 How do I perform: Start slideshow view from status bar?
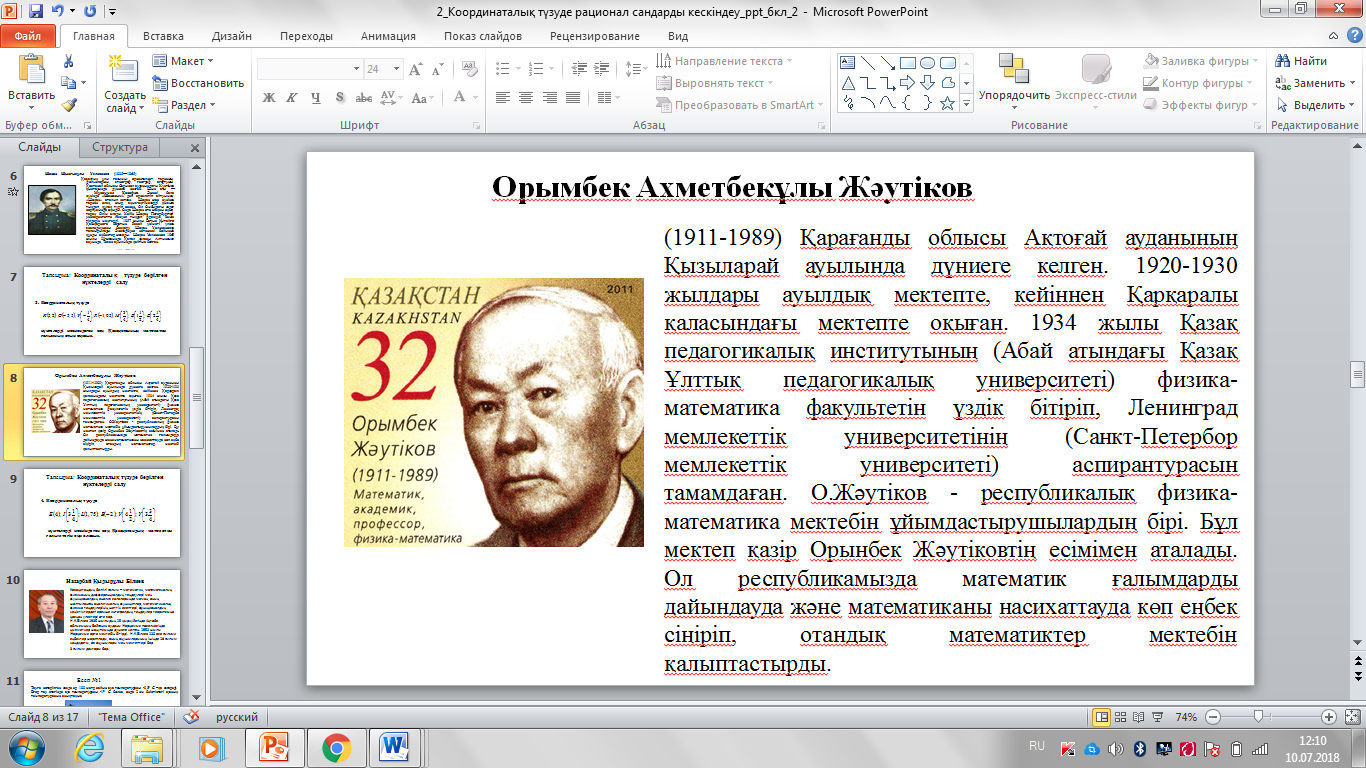click(1157, 717)
